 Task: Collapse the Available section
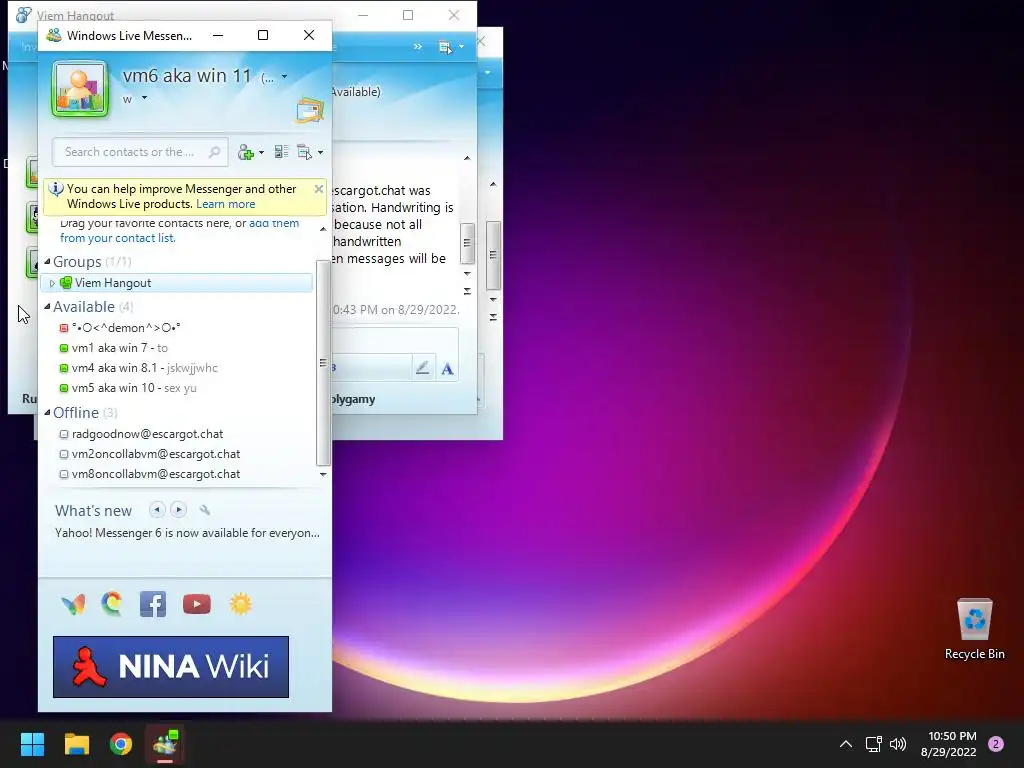pos(47,307)
